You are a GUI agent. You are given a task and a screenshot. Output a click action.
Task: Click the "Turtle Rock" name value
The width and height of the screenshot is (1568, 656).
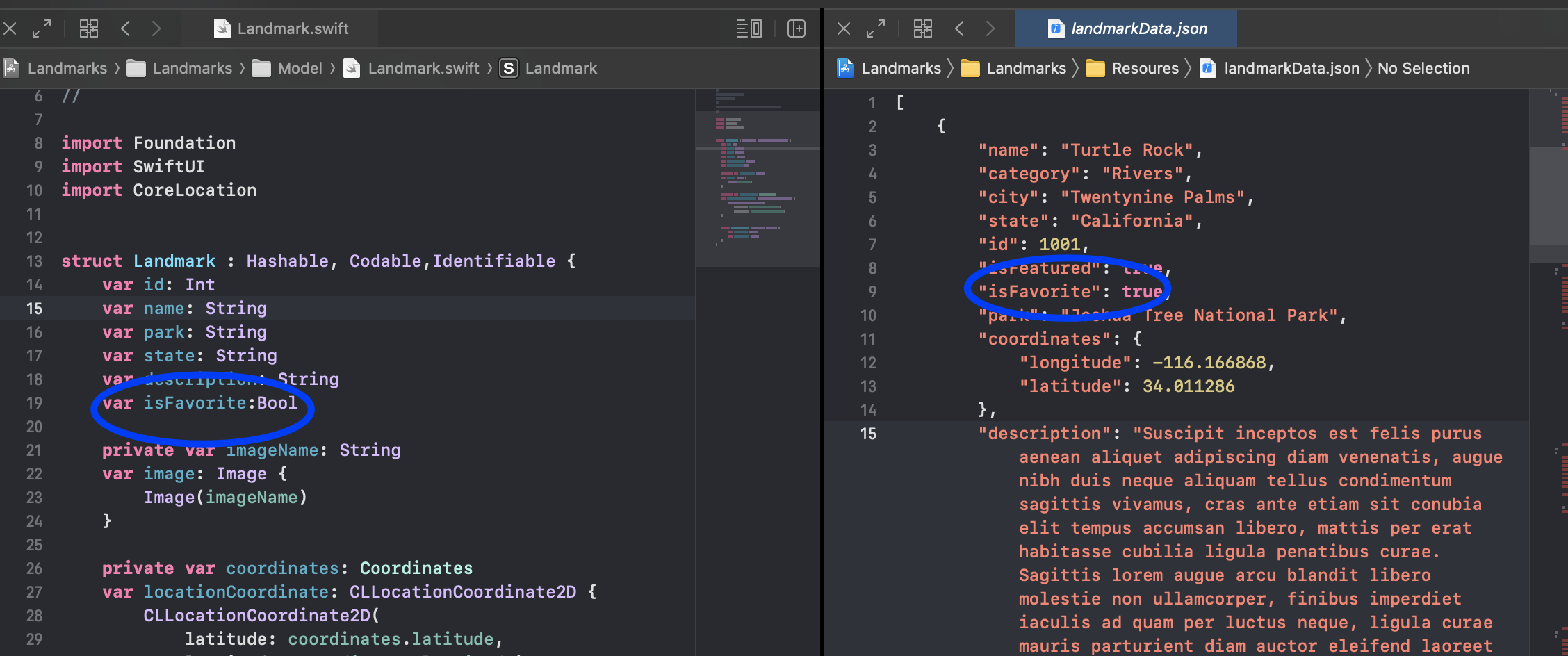pyautogui.click(x=1127, y=150)
